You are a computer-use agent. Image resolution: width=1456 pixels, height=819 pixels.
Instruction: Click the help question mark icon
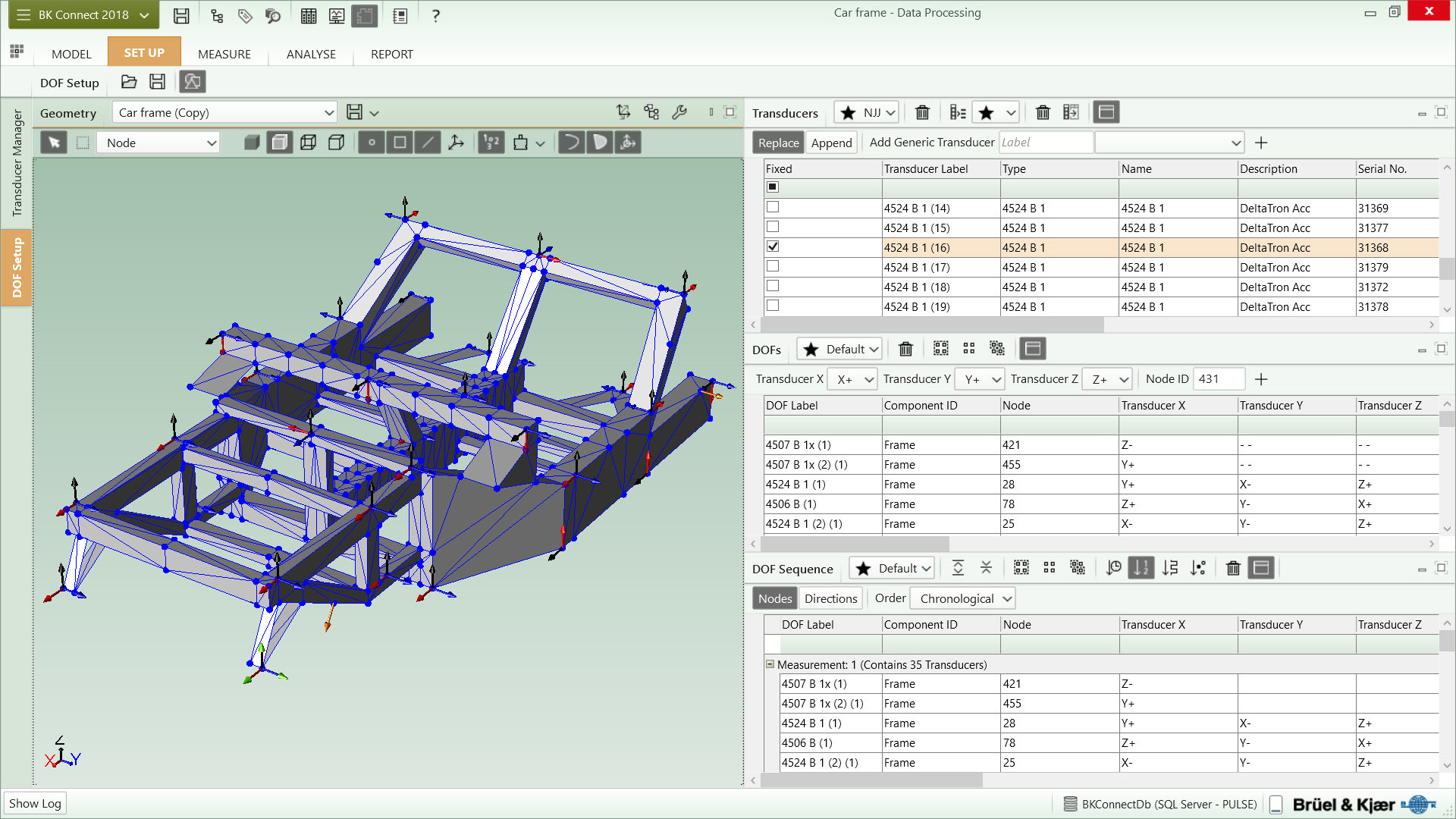pyautogui.click(x=435, y=16)
